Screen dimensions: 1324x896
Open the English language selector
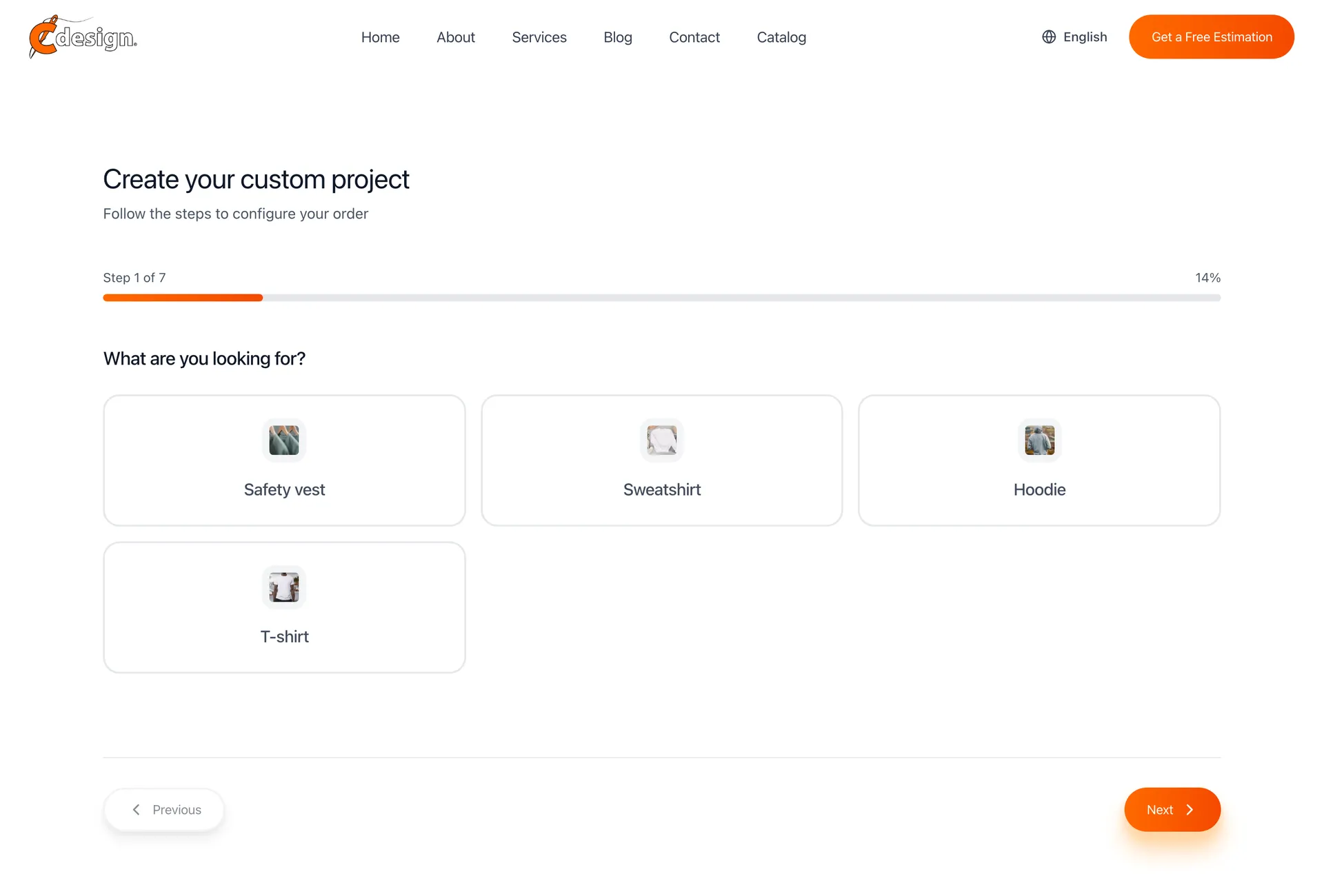click(1074, 37)
